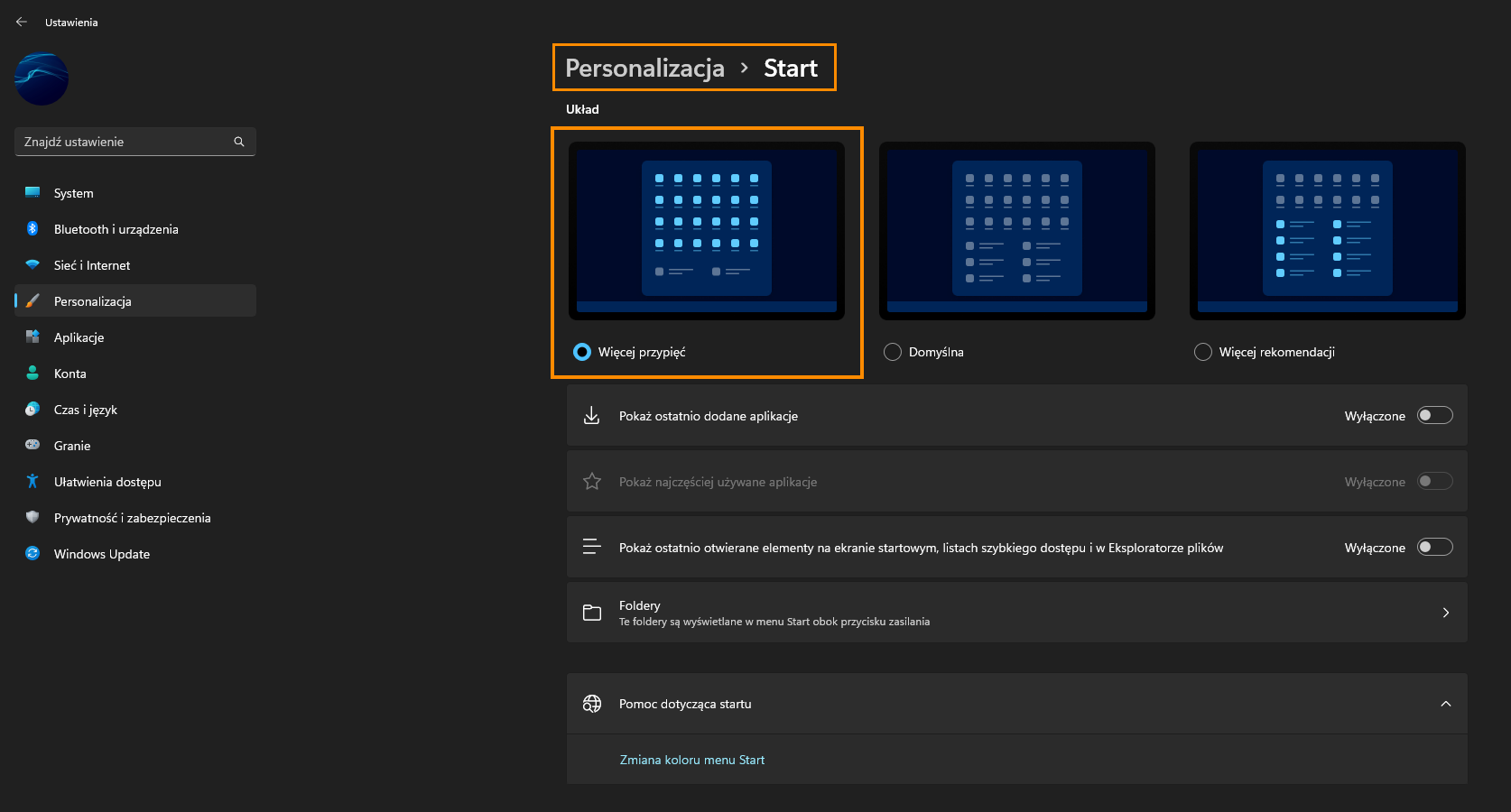Open Konta settings category
This screenshot has height=812, width=1511.
point(135,373)
